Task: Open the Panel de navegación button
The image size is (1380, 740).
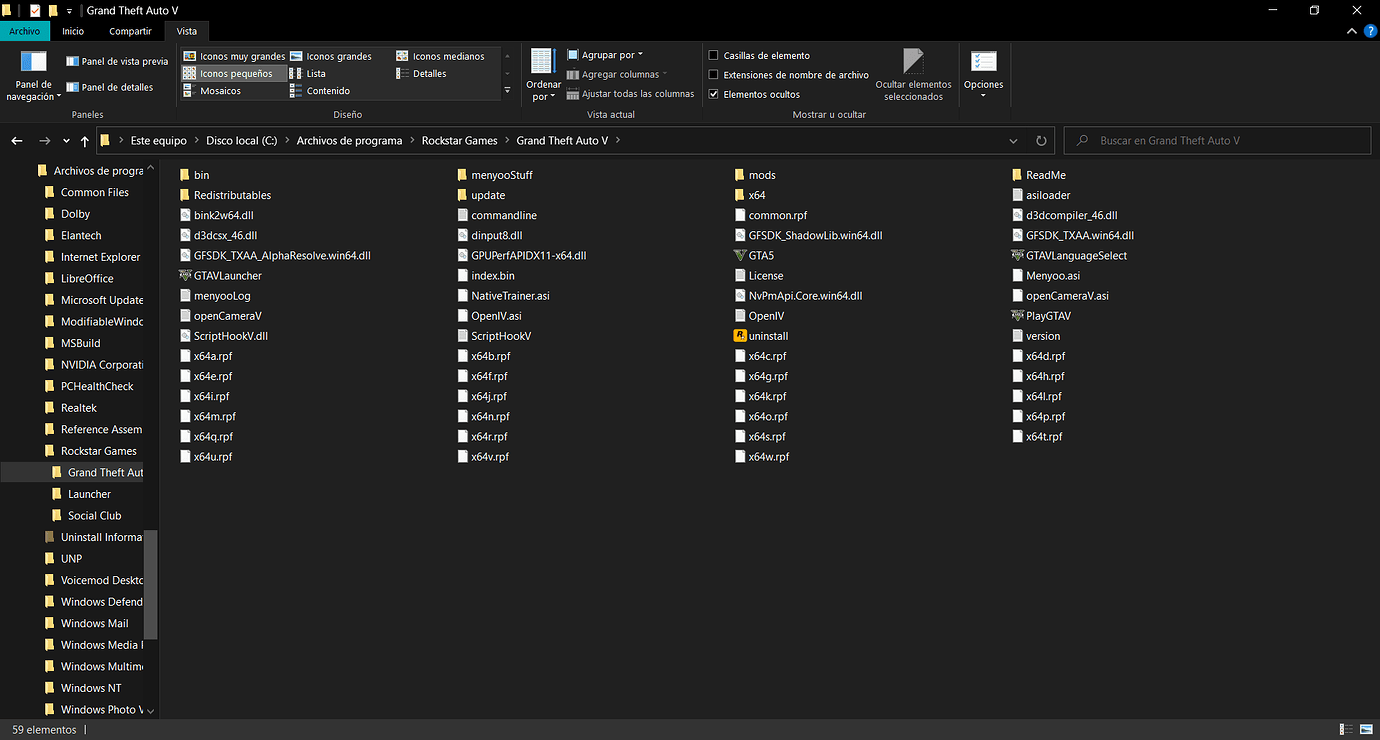Action: (34, 76)
